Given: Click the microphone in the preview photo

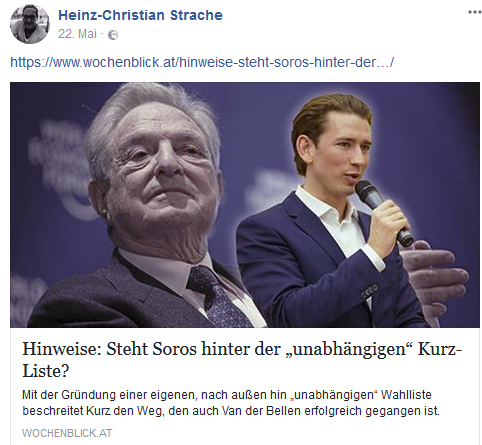Looking at the screenshot, I should 383,213.
